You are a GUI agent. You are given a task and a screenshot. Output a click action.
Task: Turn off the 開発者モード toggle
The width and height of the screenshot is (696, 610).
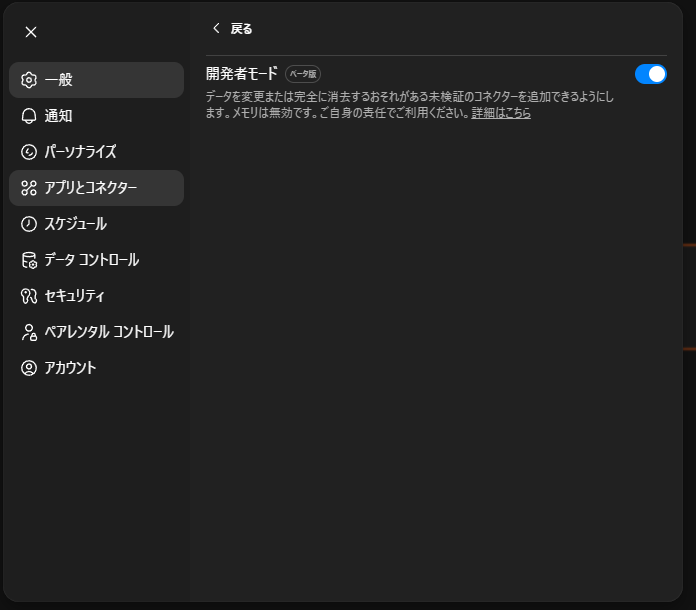650,74
